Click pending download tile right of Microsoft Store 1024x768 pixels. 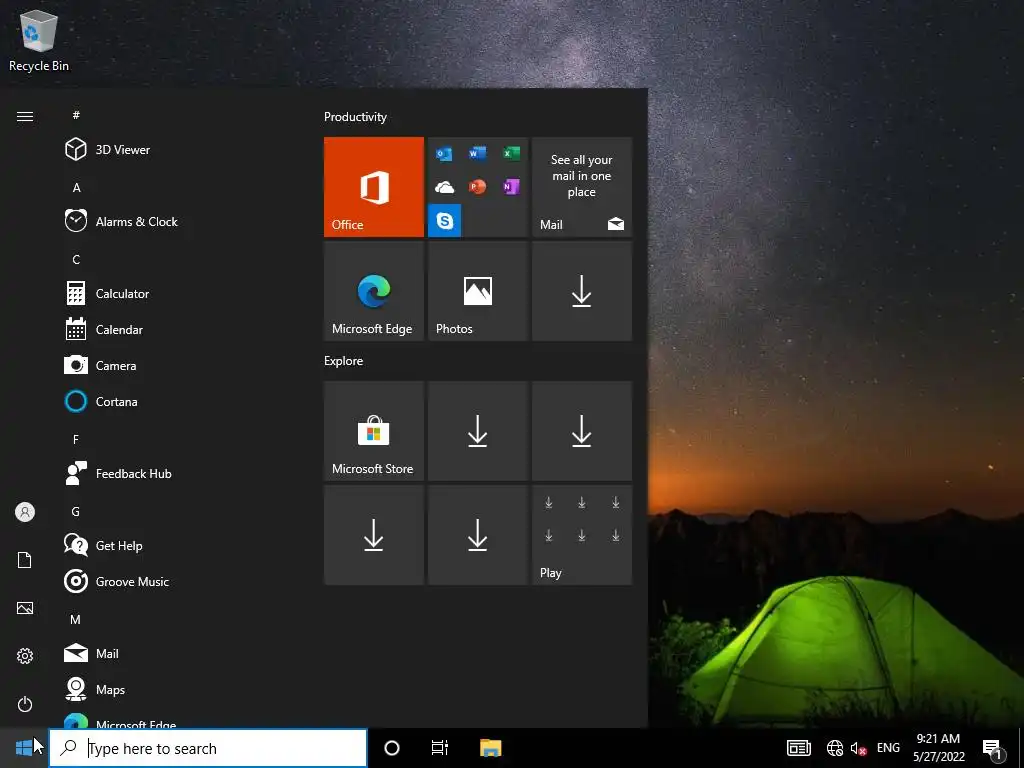click(478, 431)
